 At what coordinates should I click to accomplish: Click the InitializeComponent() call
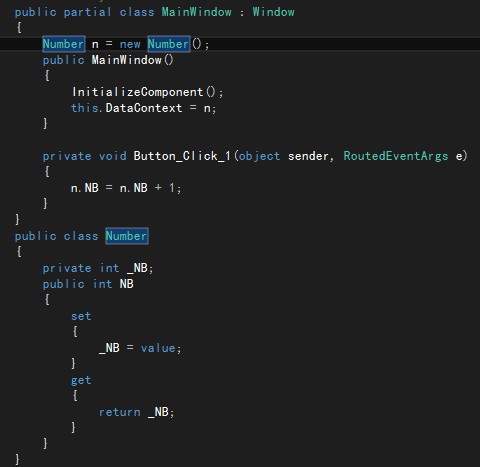(x=147, y=92)
